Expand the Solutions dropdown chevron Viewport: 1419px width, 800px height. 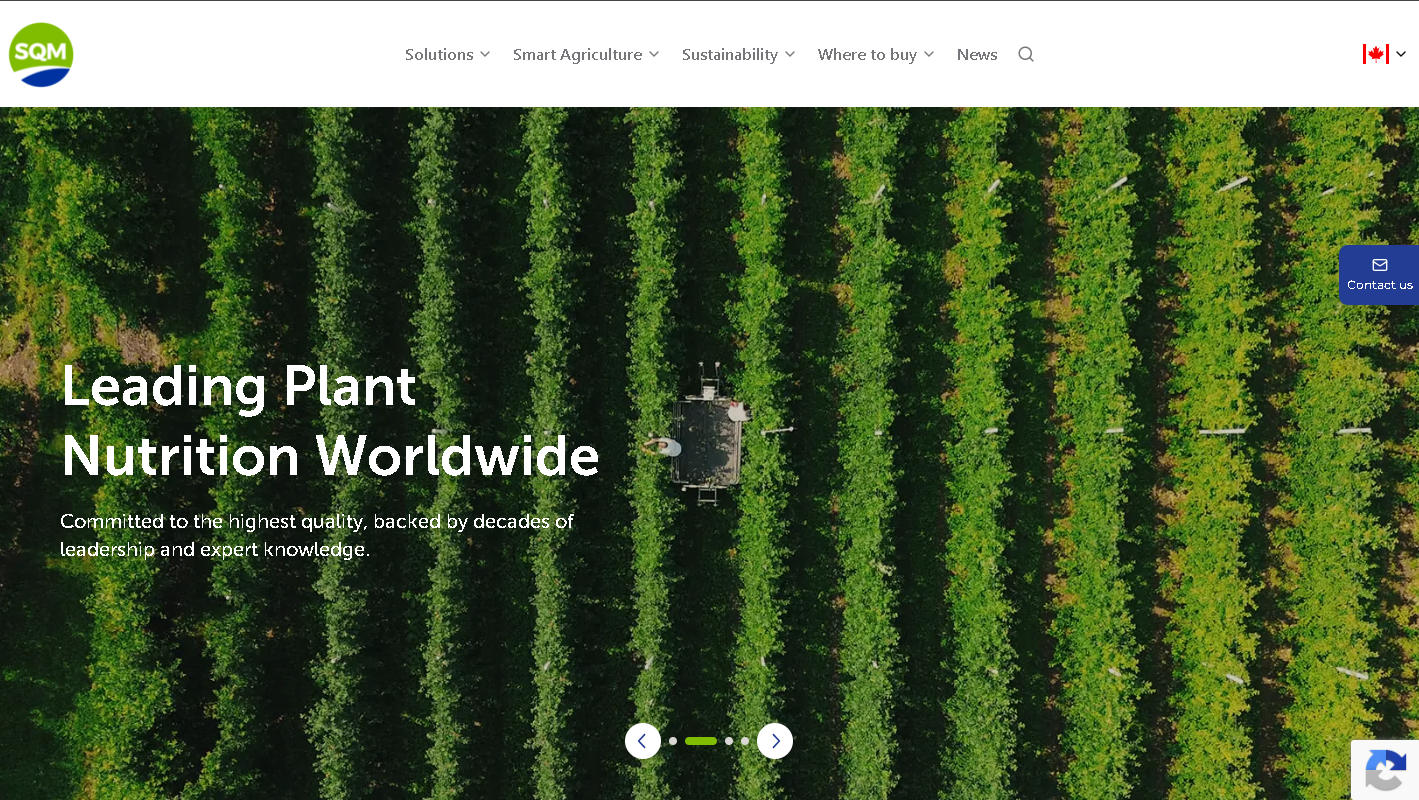(x=485, y=55)
